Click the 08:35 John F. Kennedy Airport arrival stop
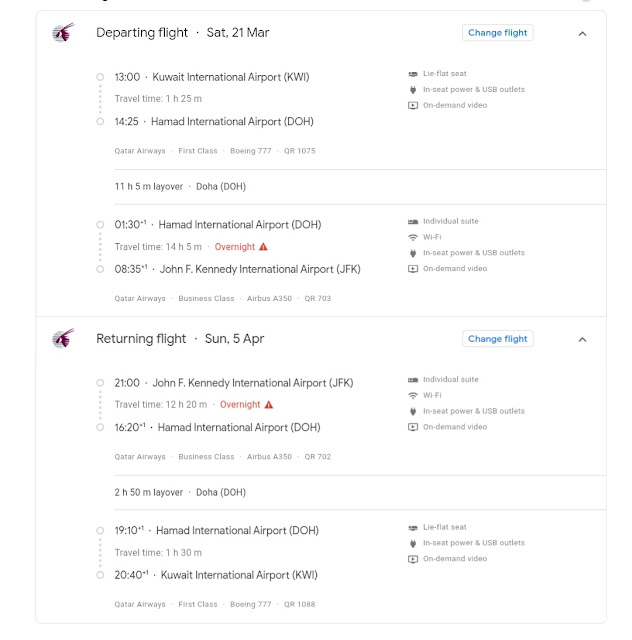This screenshot has width=632, height=640. coord(237,269)
